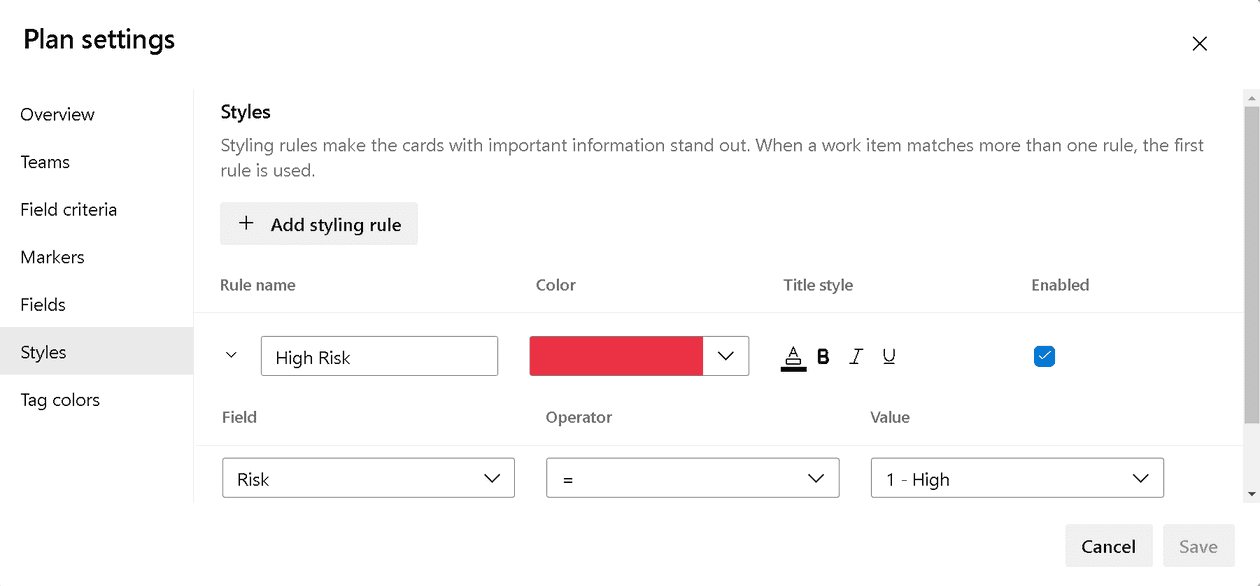
Task: Apply underline title style
Action: click(889, 355)
